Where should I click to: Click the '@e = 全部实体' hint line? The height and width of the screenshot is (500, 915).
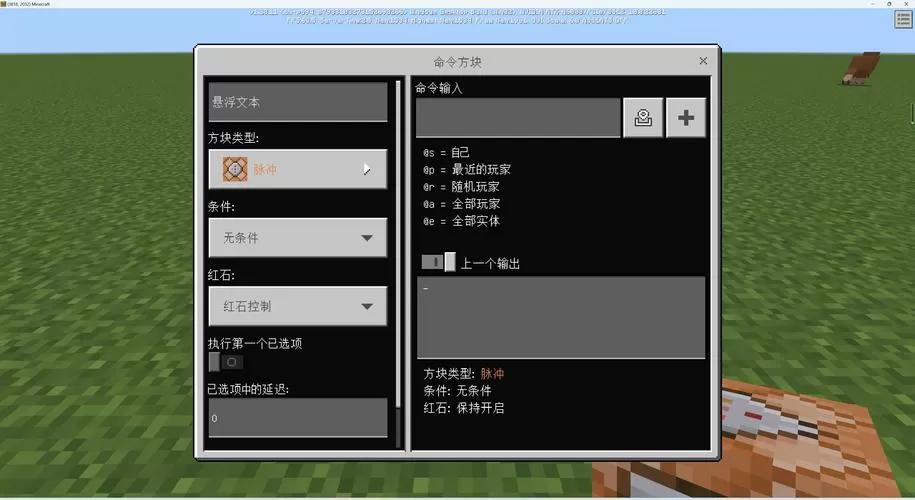tap(461, 221)
